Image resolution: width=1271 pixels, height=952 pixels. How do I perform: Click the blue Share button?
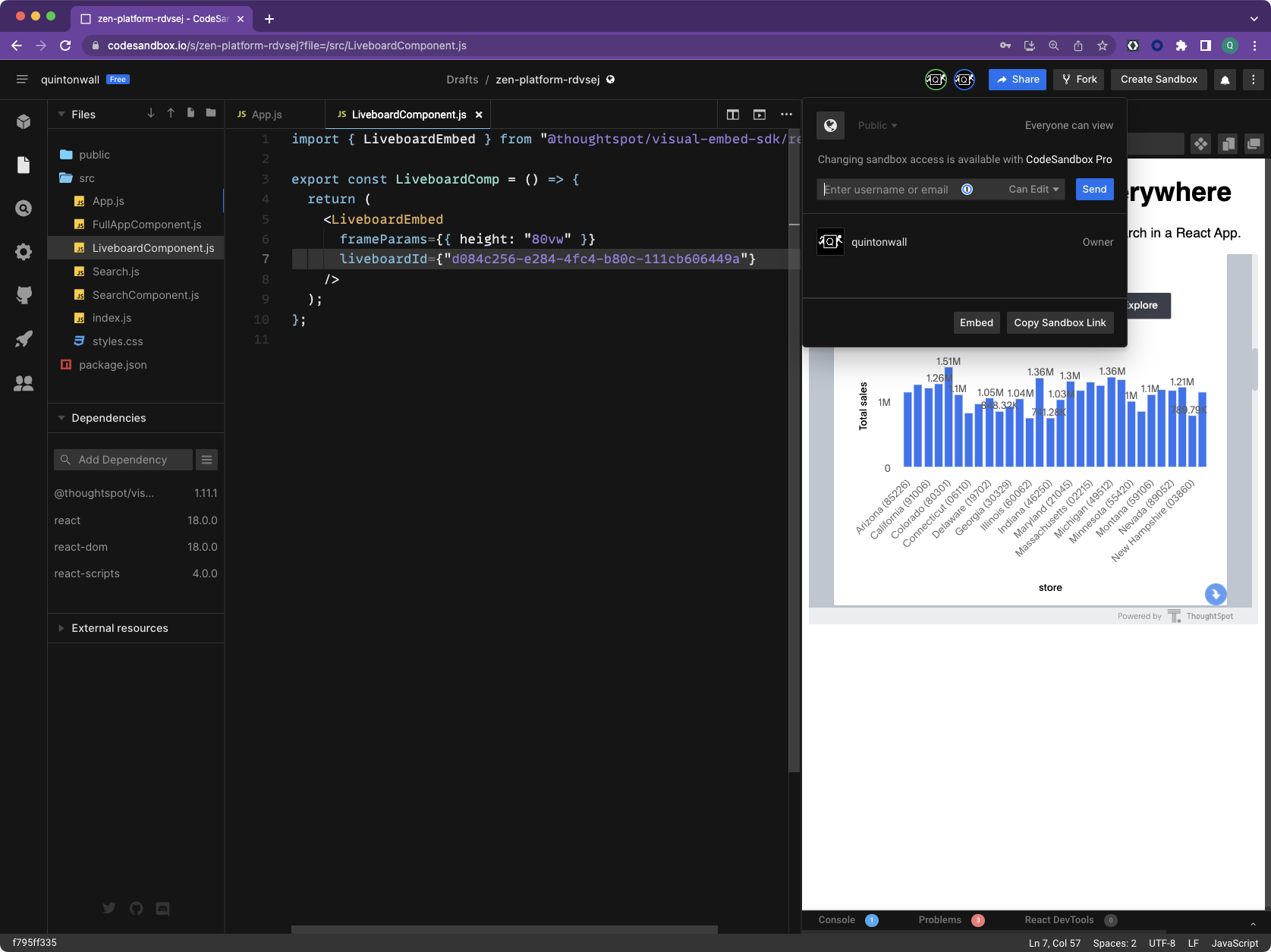(1018, 80)
